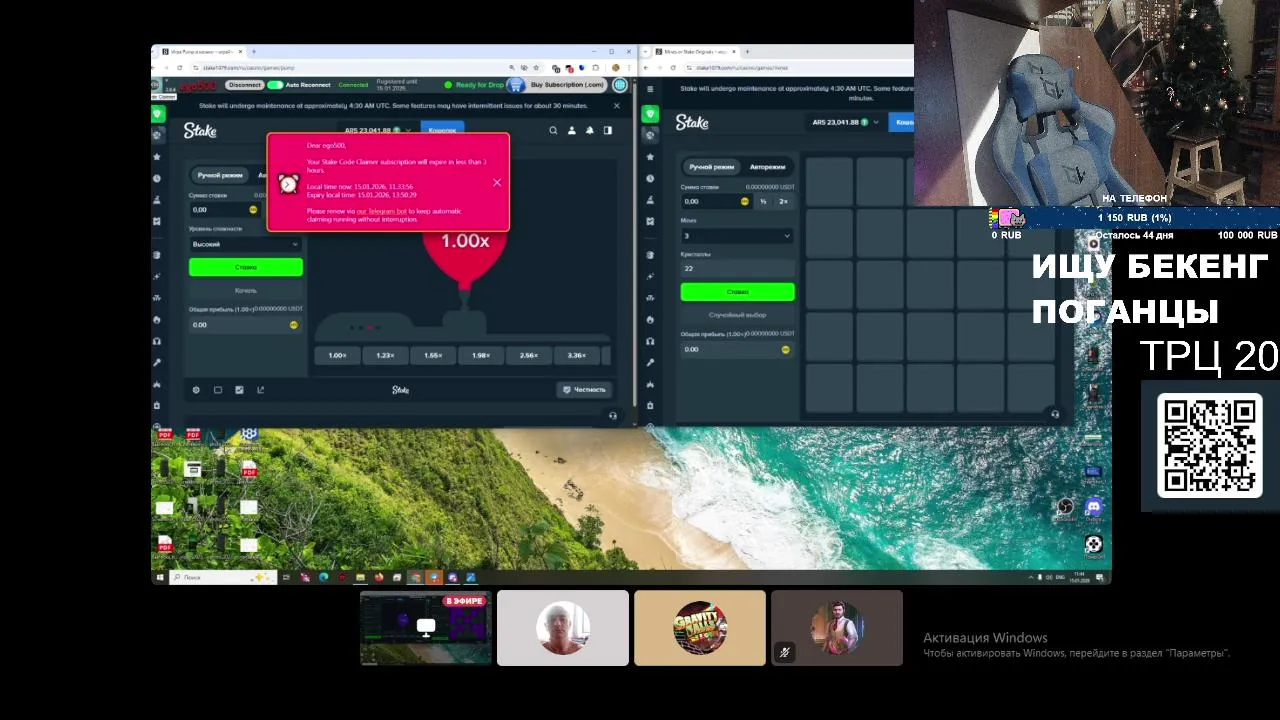Open support headset icon in Mines window
This screenshot has width=1280, height=720.
pos(1054,414)
